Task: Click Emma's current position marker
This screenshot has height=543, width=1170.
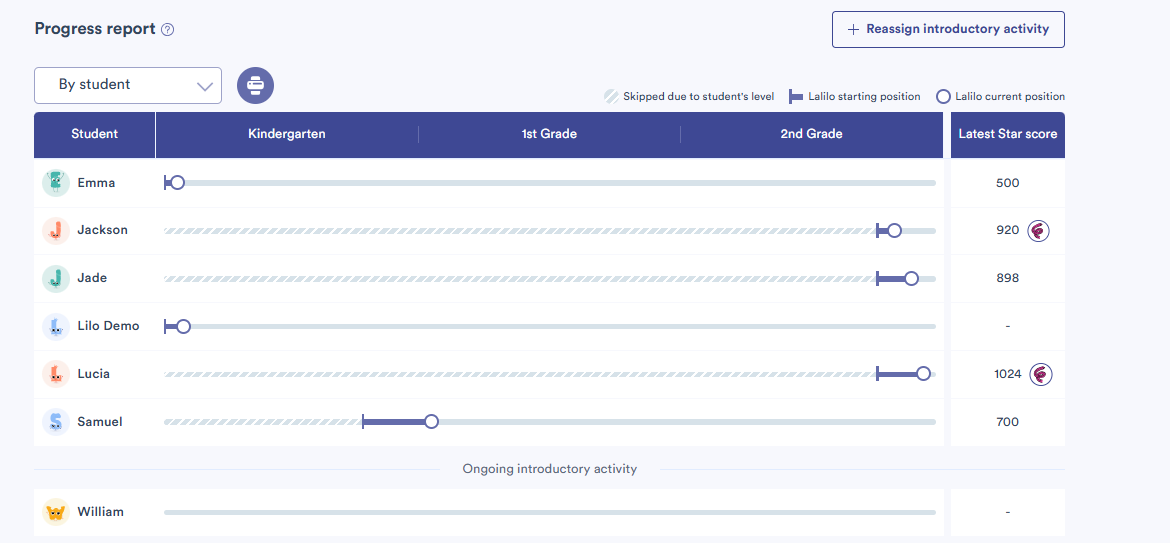Action: (178, 183)
